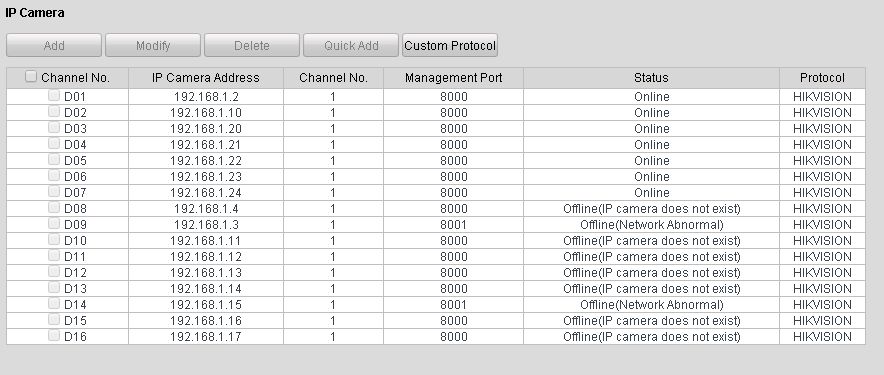Check the D13 channel checkbox
The image size is (884, 375).
click(54, 288)
